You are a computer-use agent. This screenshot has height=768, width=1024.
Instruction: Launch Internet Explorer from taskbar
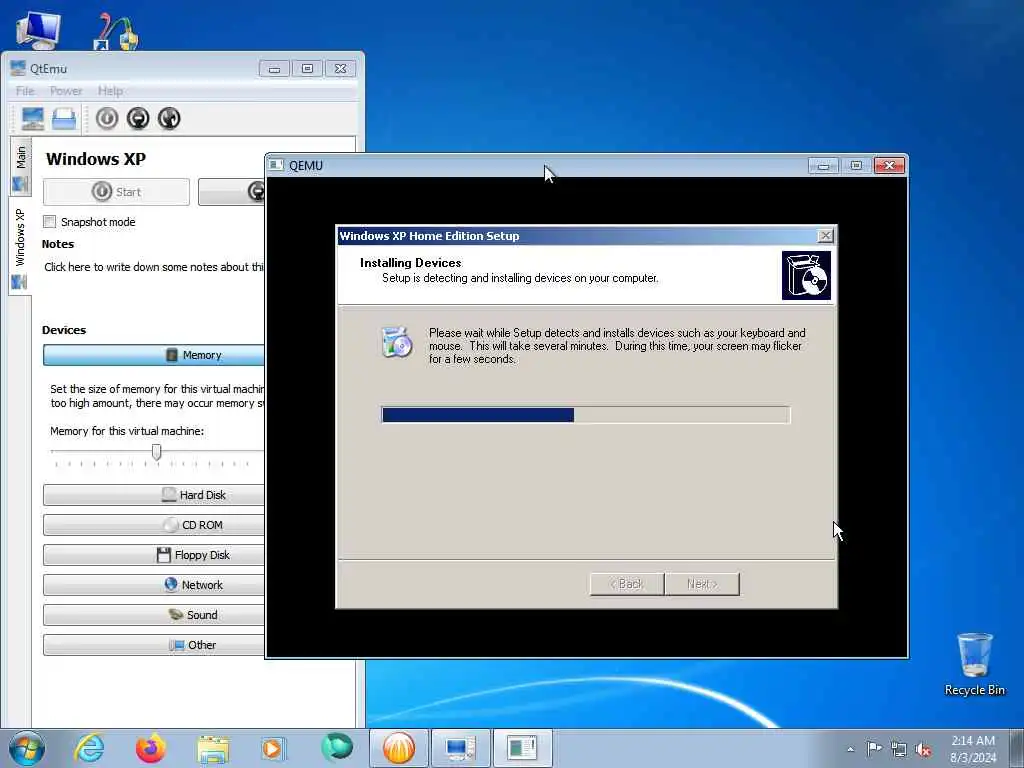tap(89, 748)
